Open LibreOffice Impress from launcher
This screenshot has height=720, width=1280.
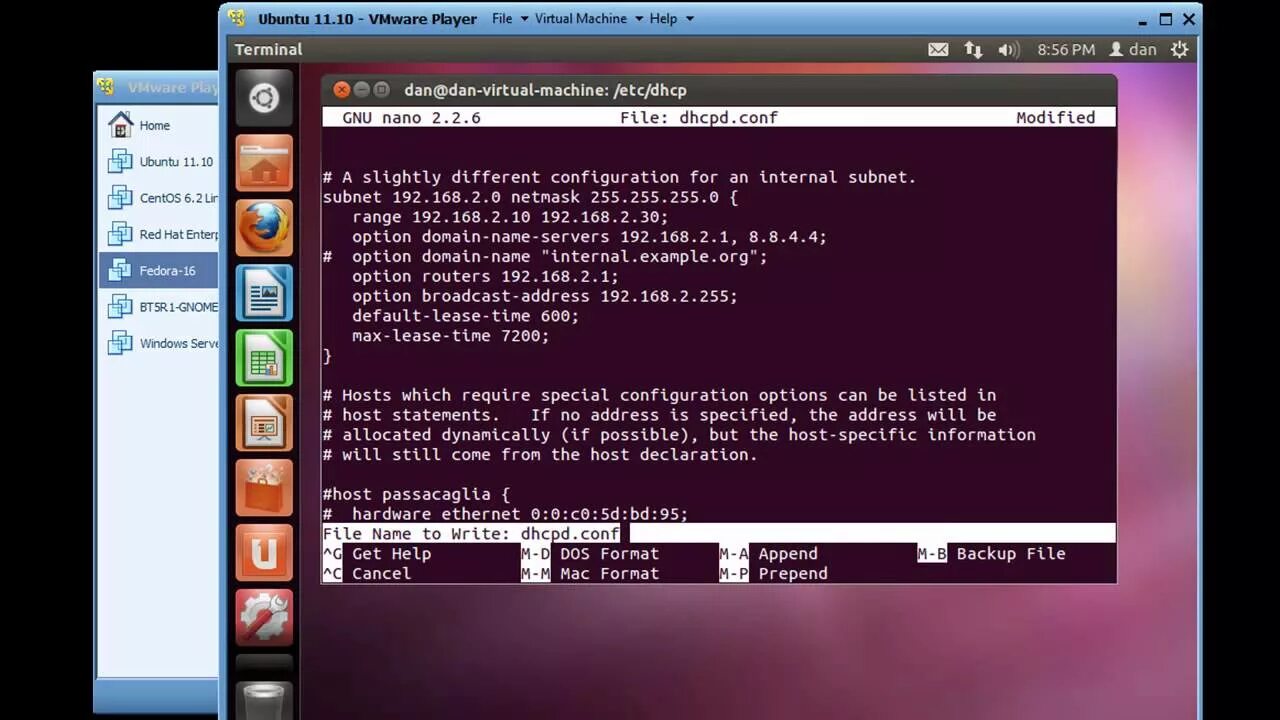pos(264,423)
